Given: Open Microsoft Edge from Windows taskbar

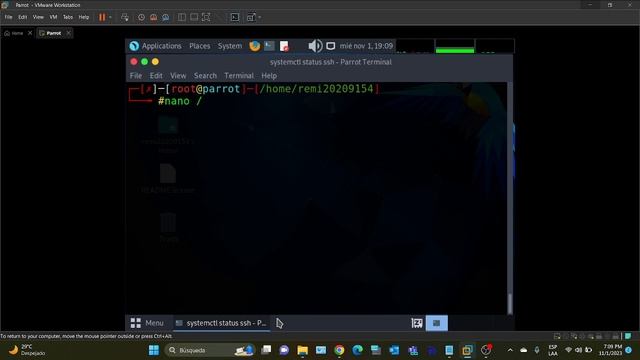Looking at the screenshot, I should 358,350.
